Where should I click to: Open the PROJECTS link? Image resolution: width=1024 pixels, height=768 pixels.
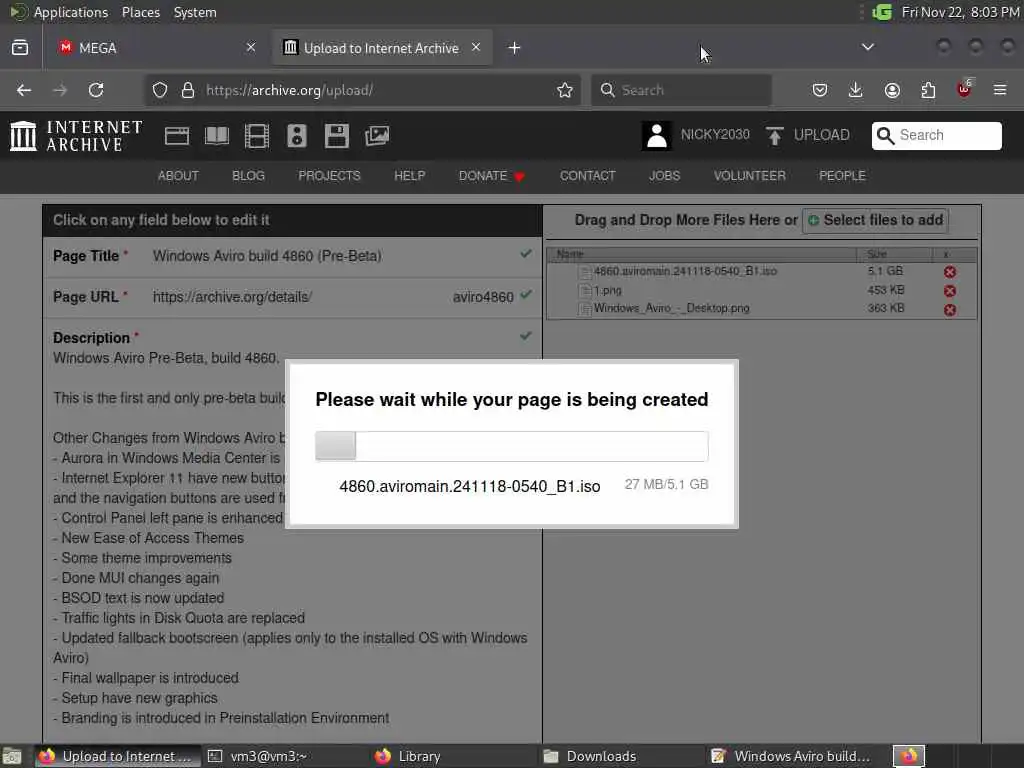(329, 176)
